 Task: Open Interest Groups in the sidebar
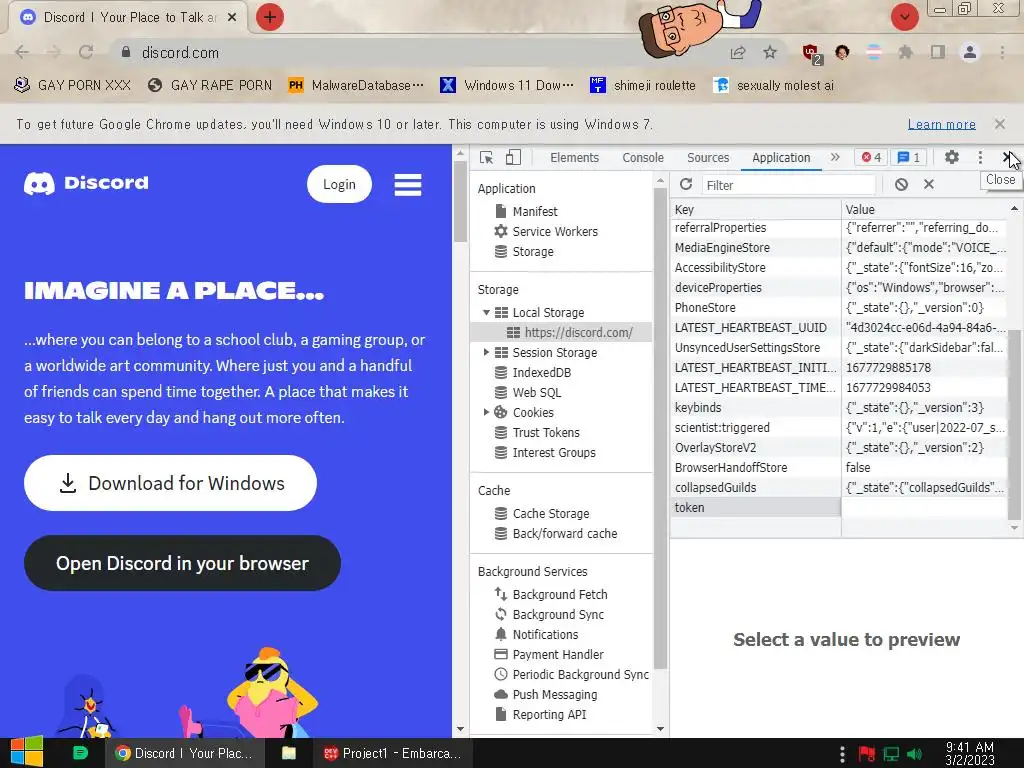point(545,453)
